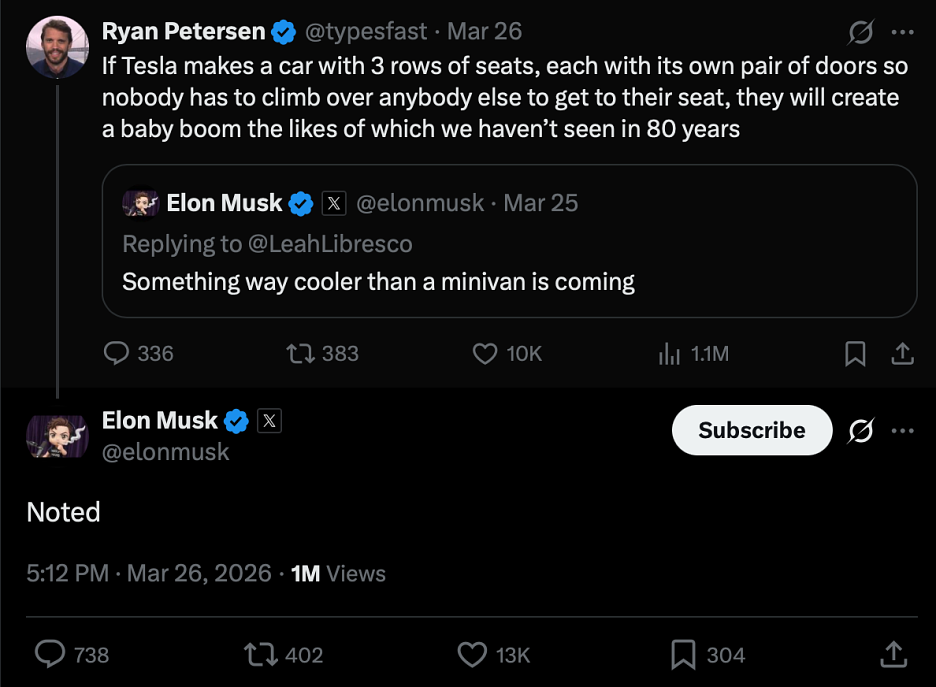936x687 pixels.
Task: Bookmark the Noted tweet showing 304
Action: [x=684, y=654]
